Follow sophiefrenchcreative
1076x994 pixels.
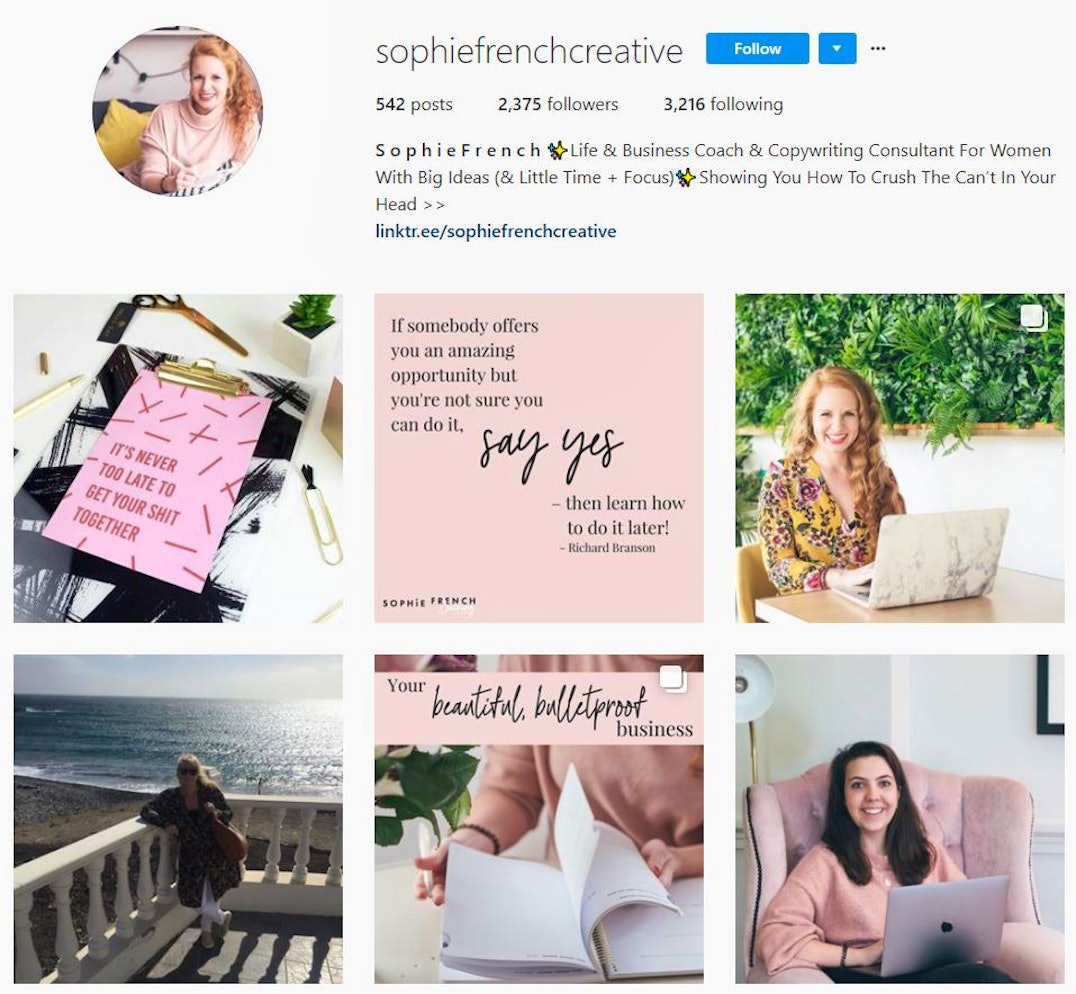[758, 48]
